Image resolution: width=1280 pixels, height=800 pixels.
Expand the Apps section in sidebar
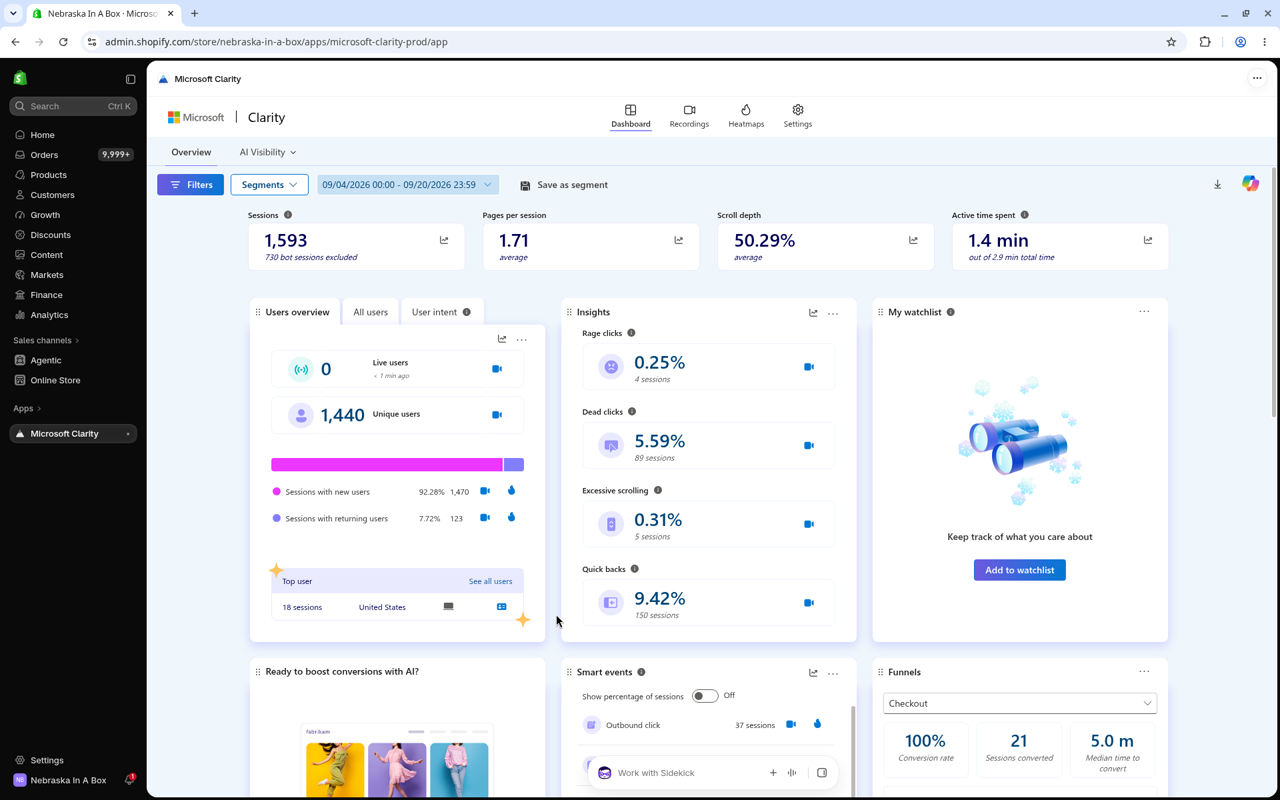[27, 409]
